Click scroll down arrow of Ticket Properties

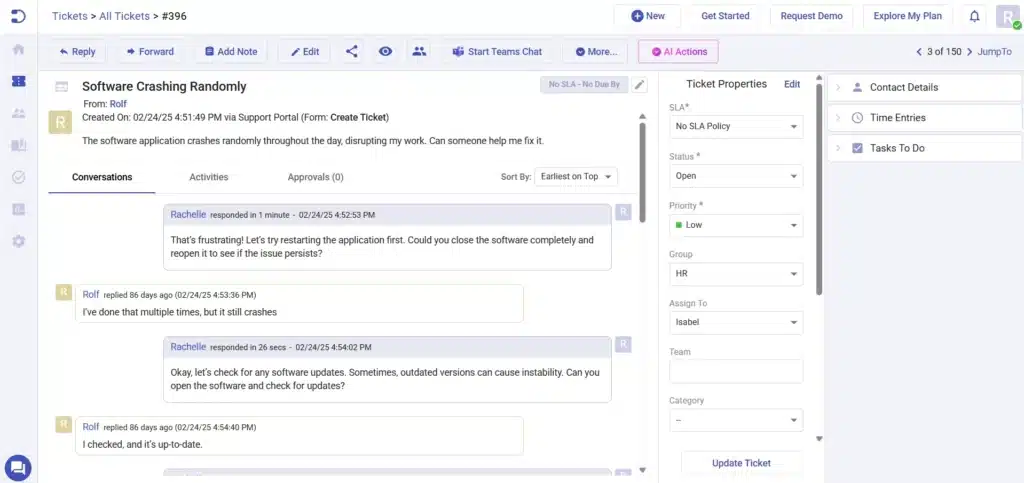[819, 439]
